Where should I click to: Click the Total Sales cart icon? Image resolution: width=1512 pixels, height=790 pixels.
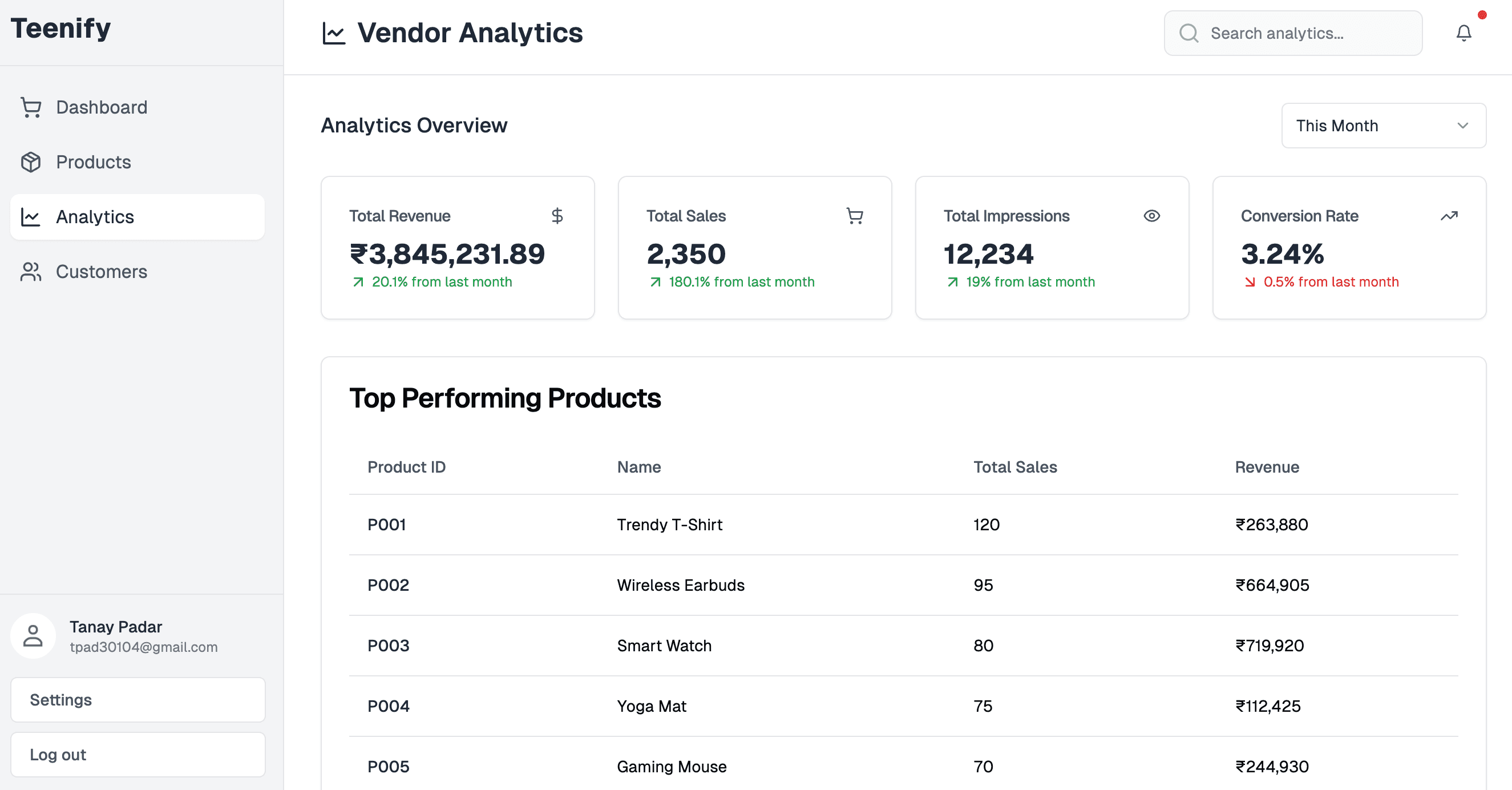coord(855,215)
